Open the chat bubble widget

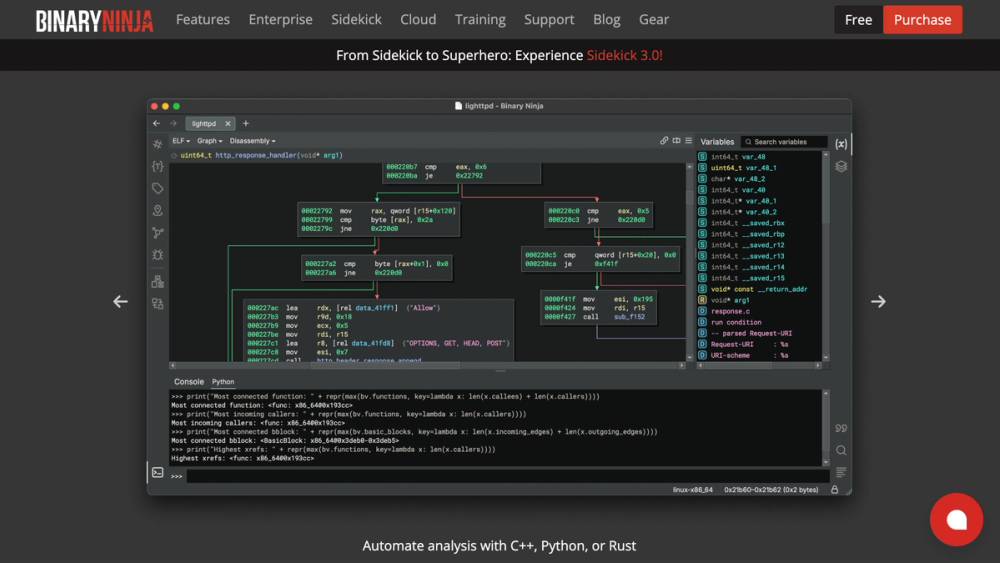pos(956,519)
